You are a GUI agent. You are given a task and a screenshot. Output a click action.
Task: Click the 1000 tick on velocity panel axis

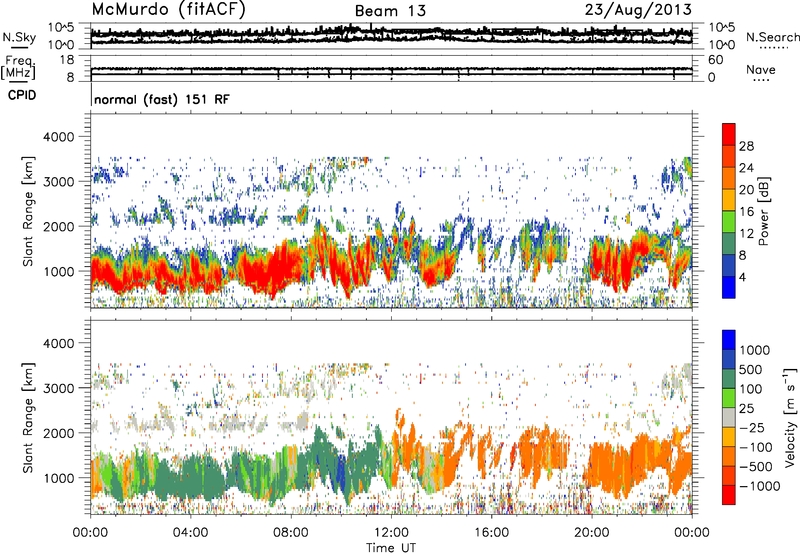click(x=59, y=478)
